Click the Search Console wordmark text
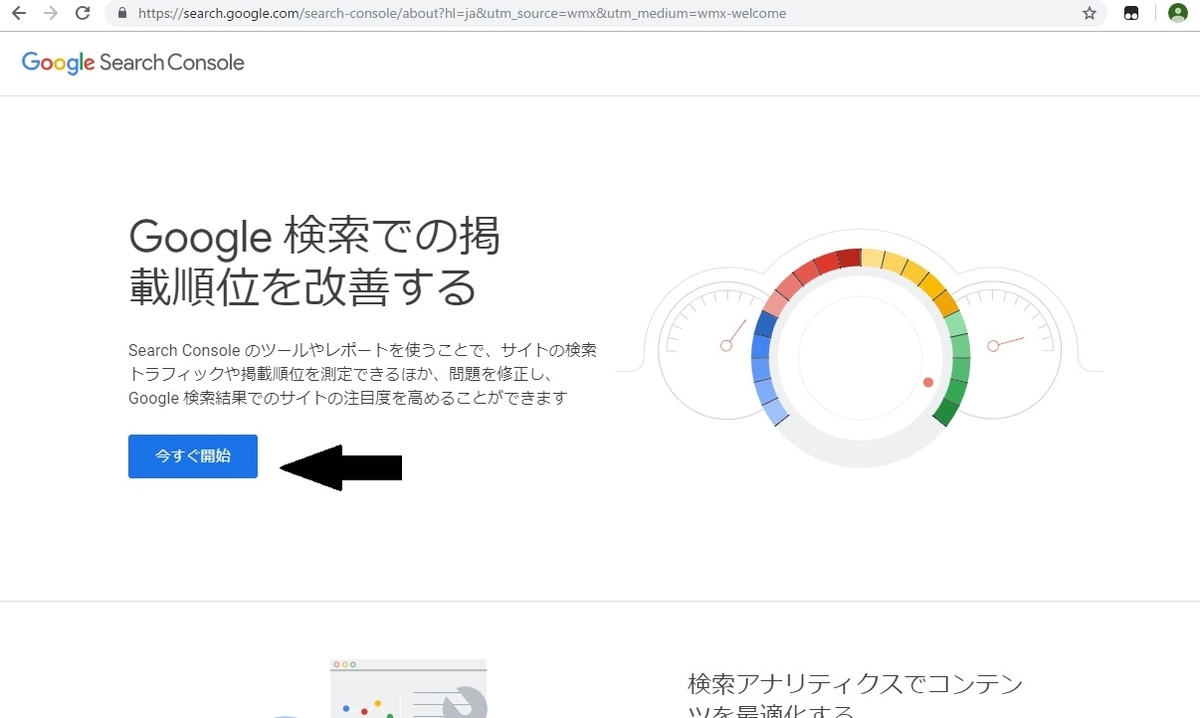The image size is (1200, 718). tap(171, 62)
